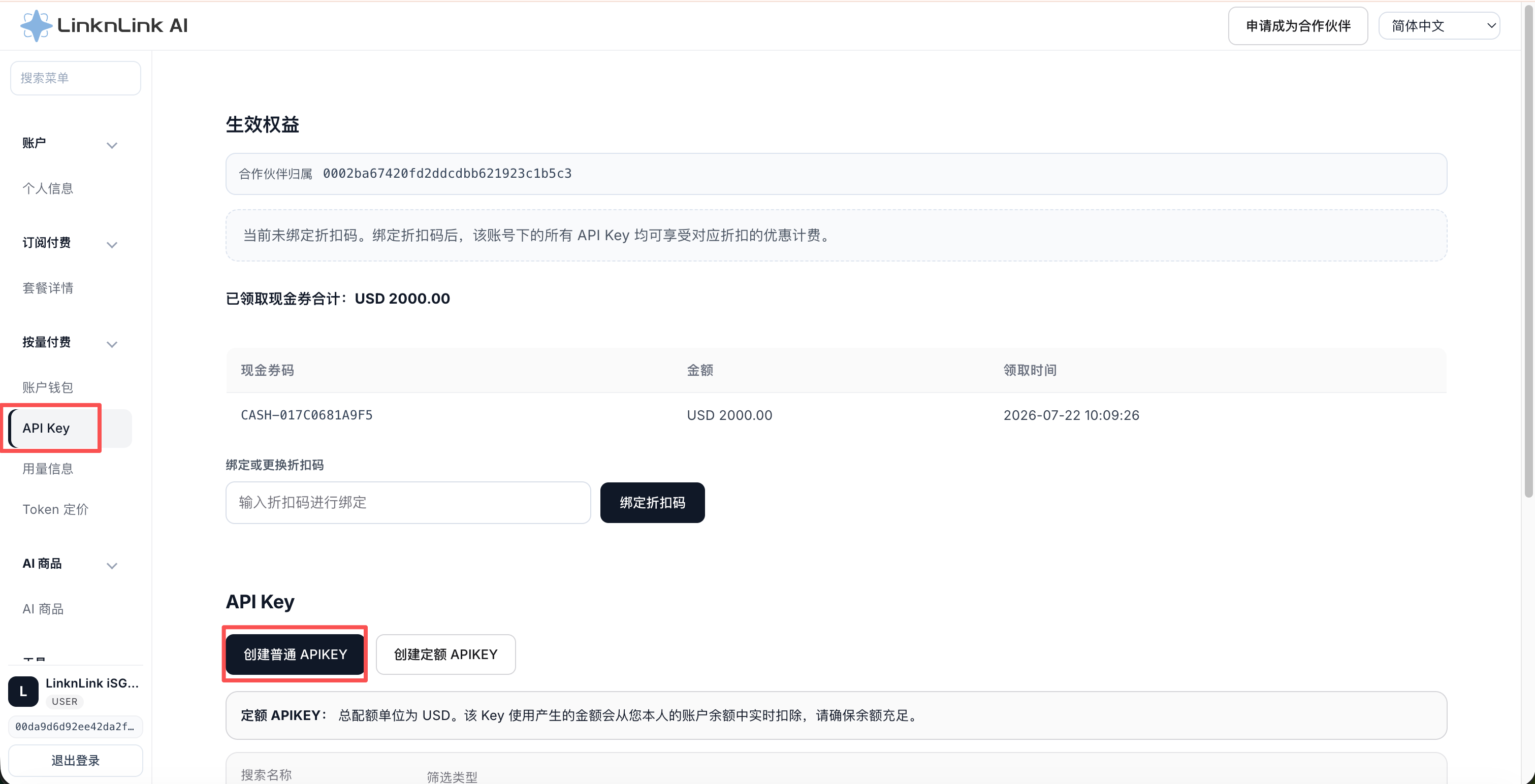Viewport: 1535px width, 784px height.
Task: Click the LinknLink AI star logo
Action: point(37,25)
